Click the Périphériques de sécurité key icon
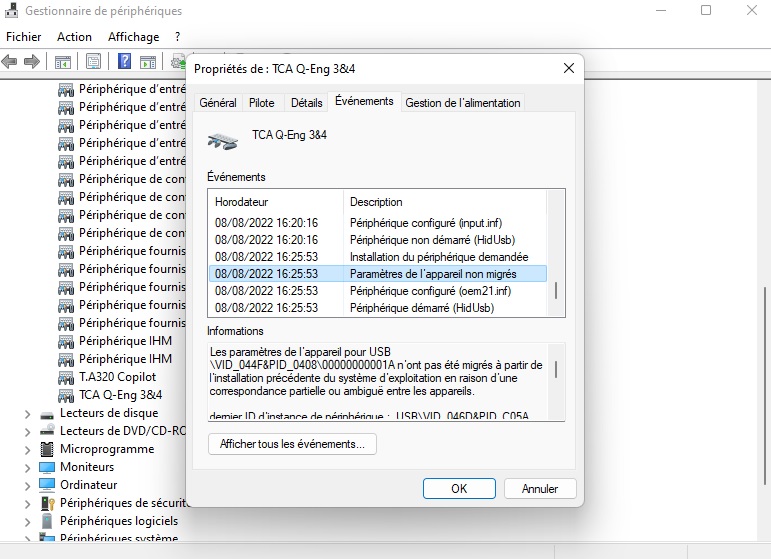Screen dimensions: 771x559 coord(47,503)
